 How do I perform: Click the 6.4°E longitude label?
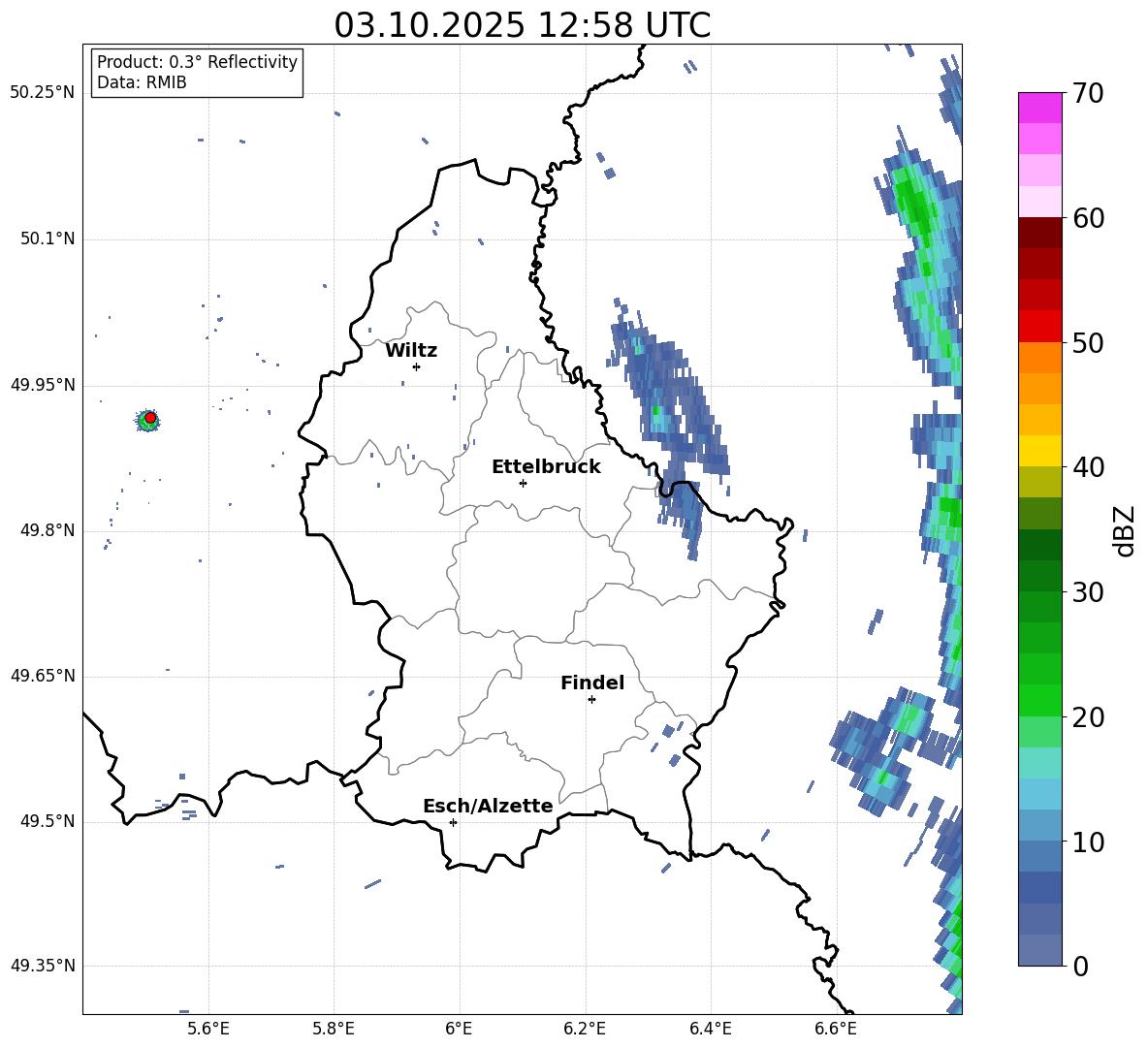tap(710, 1029)
